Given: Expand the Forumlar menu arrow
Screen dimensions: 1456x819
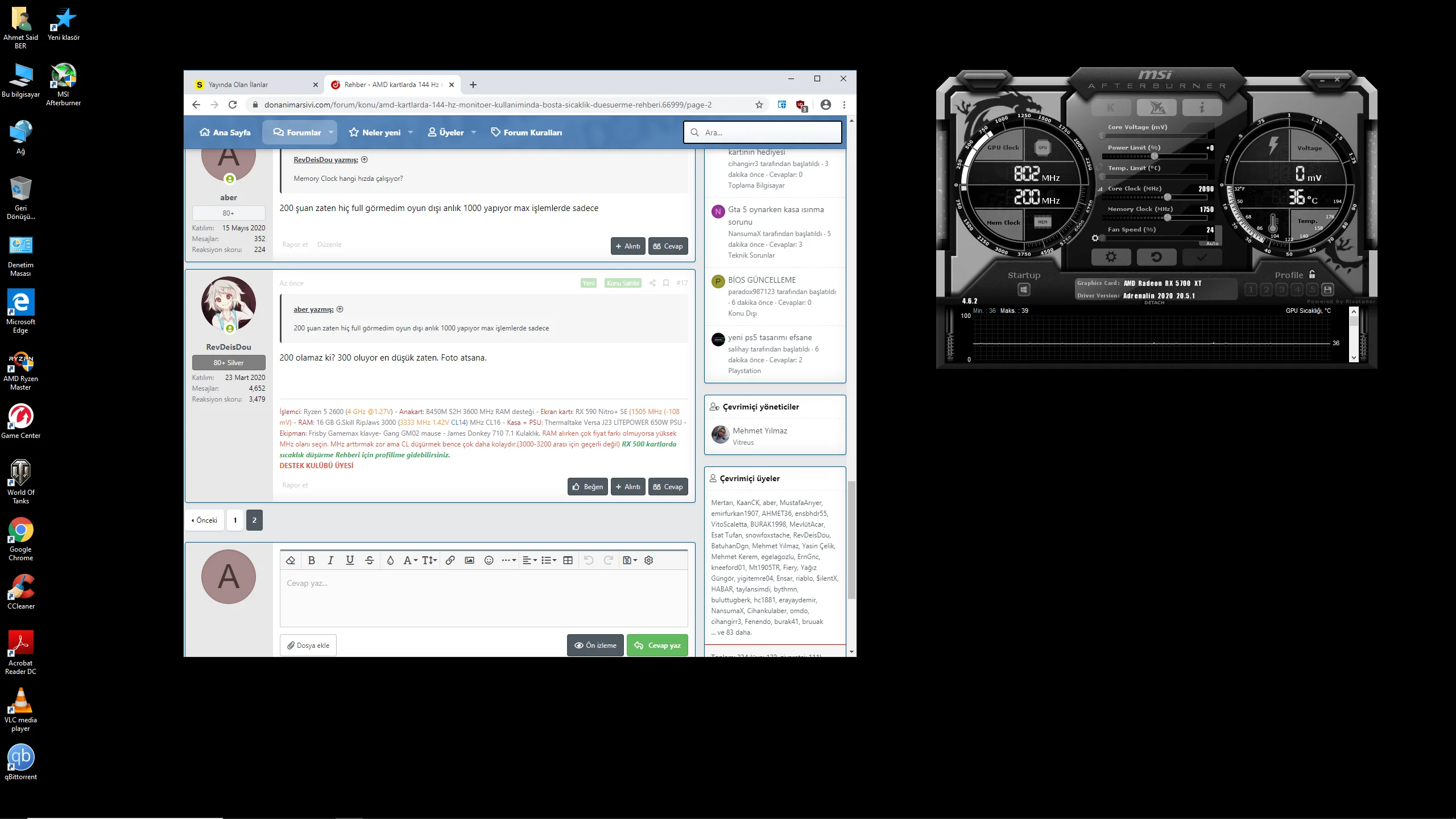Looking at the screenshot, I should [330, 133].
